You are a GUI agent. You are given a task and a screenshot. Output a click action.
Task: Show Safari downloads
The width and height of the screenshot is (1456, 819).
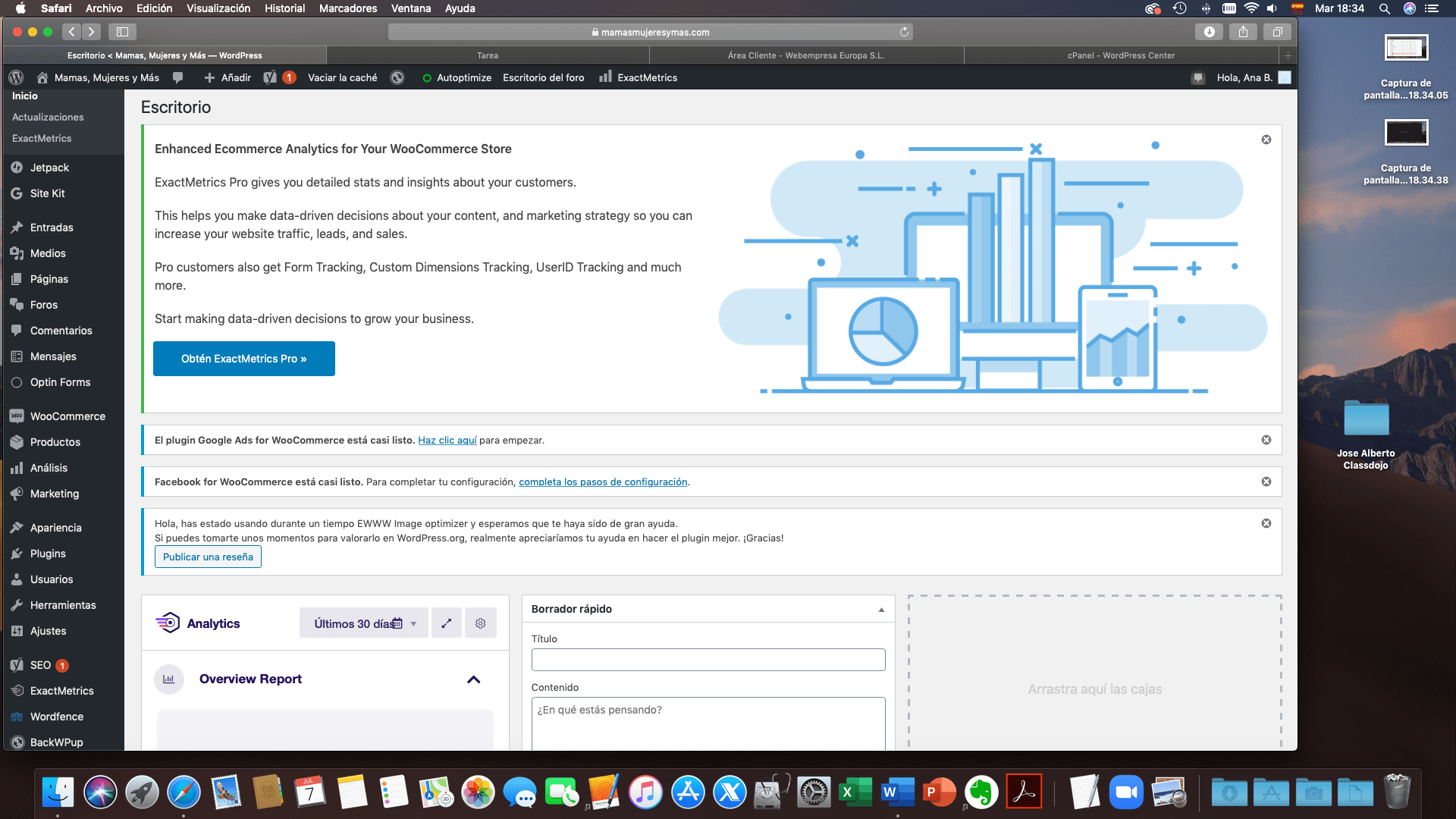coord(1209,32)
